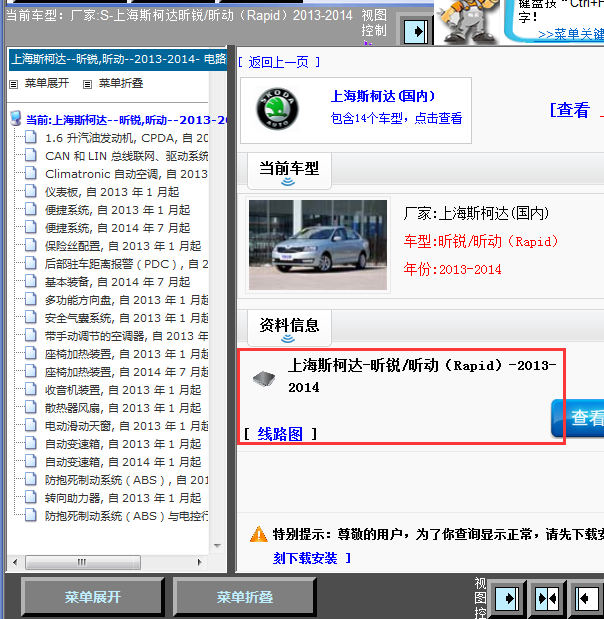Viewport: 604px width, 619px height.
Task: Click the top view control right-arrow icon
Action: pos(416,31)
